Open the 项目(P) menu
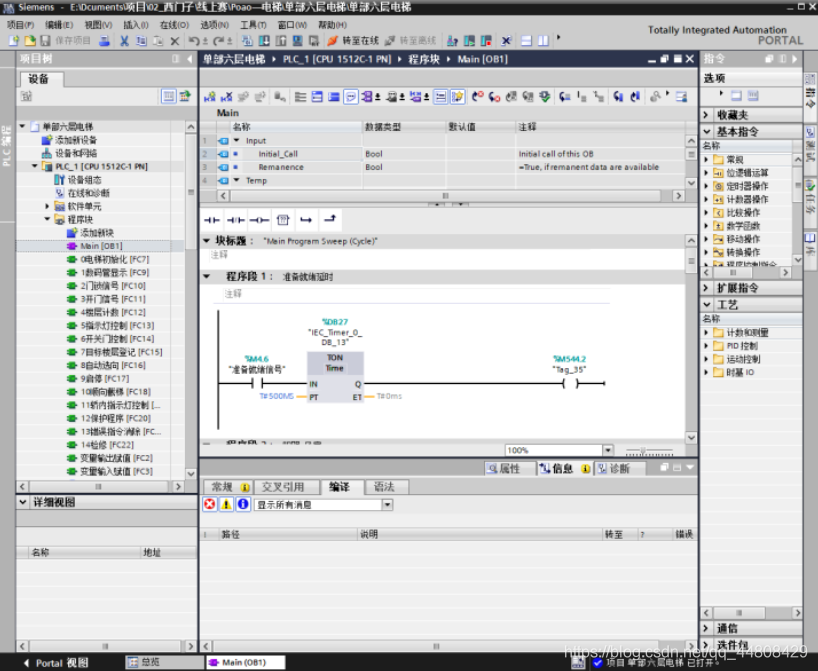 point(20,25)
